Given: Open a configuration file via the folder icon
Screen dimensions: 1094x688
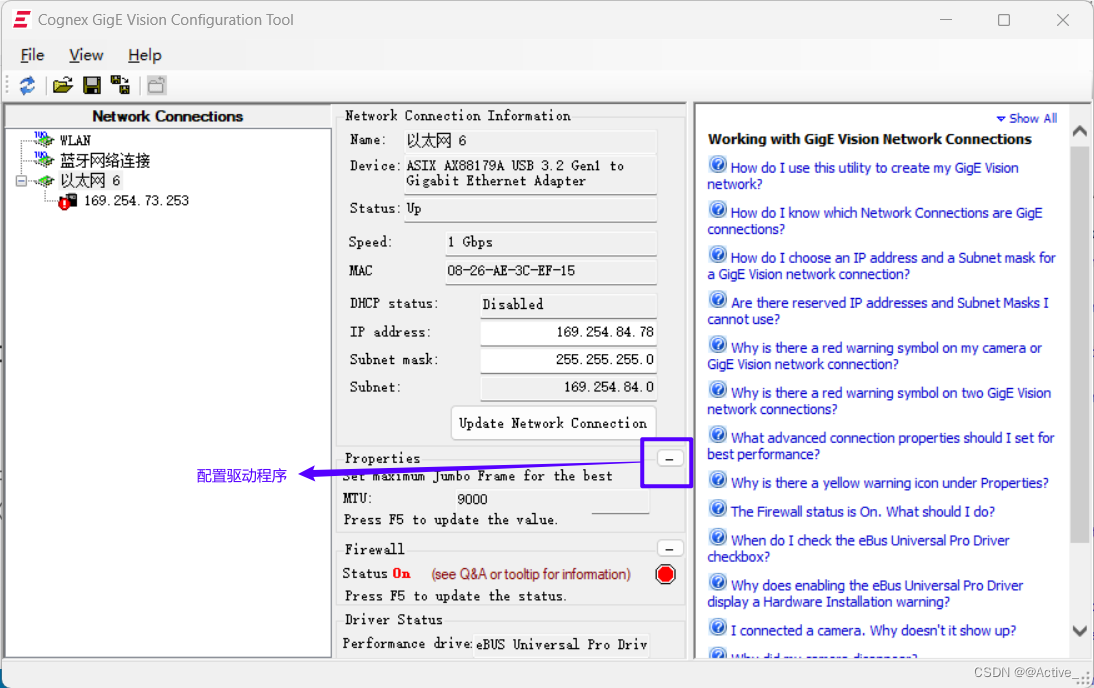Looking at the screenshot, I should (62, 85).
